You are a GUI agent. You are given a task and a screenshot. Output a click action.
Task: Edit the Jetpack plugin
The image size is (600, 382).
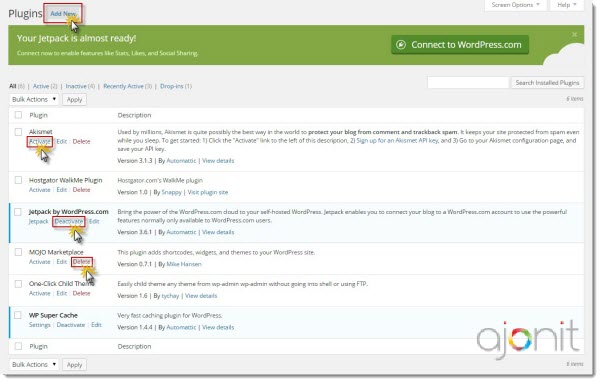94,222
